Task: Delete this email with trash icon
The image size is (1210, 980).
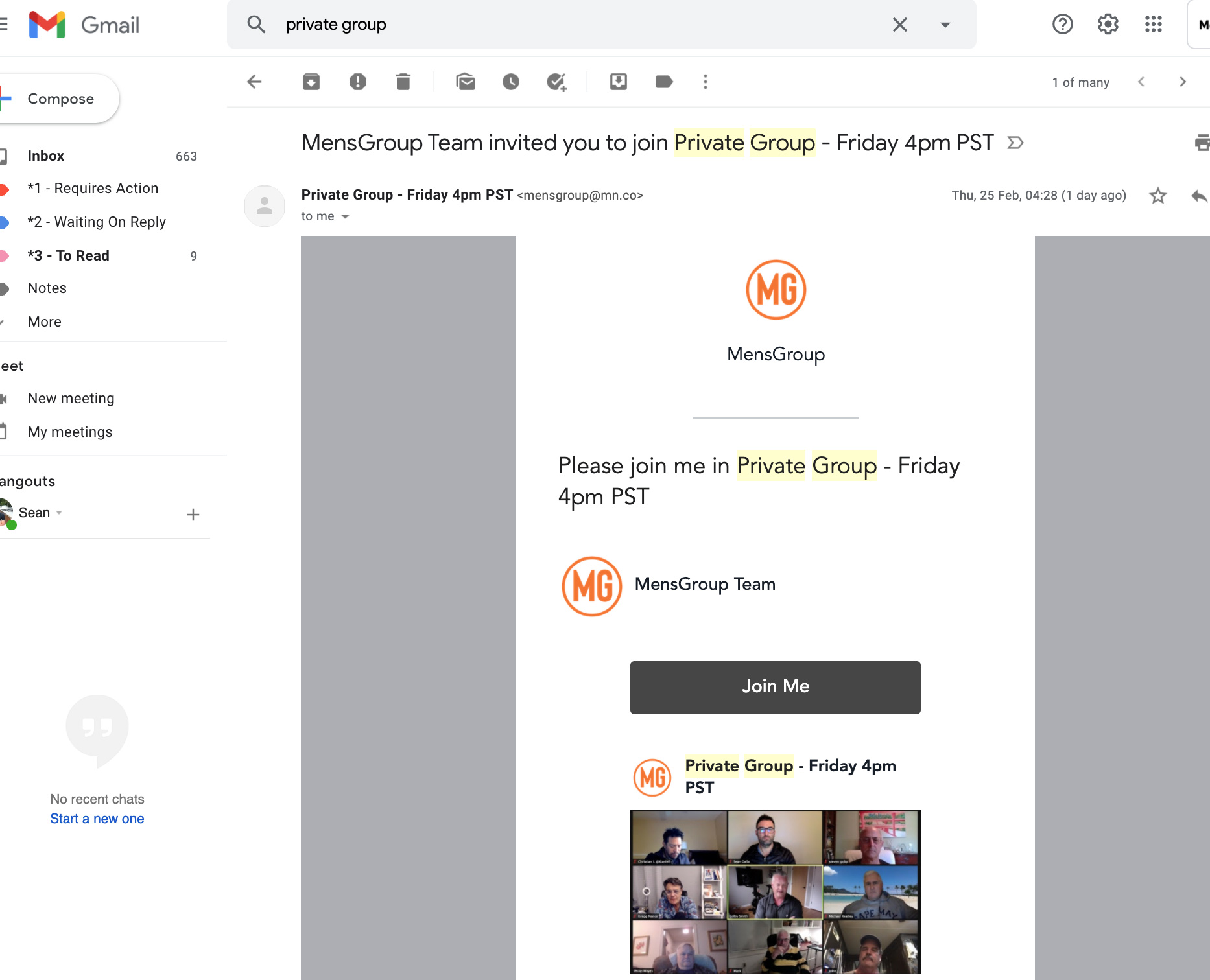Action: tap(403, 82)
